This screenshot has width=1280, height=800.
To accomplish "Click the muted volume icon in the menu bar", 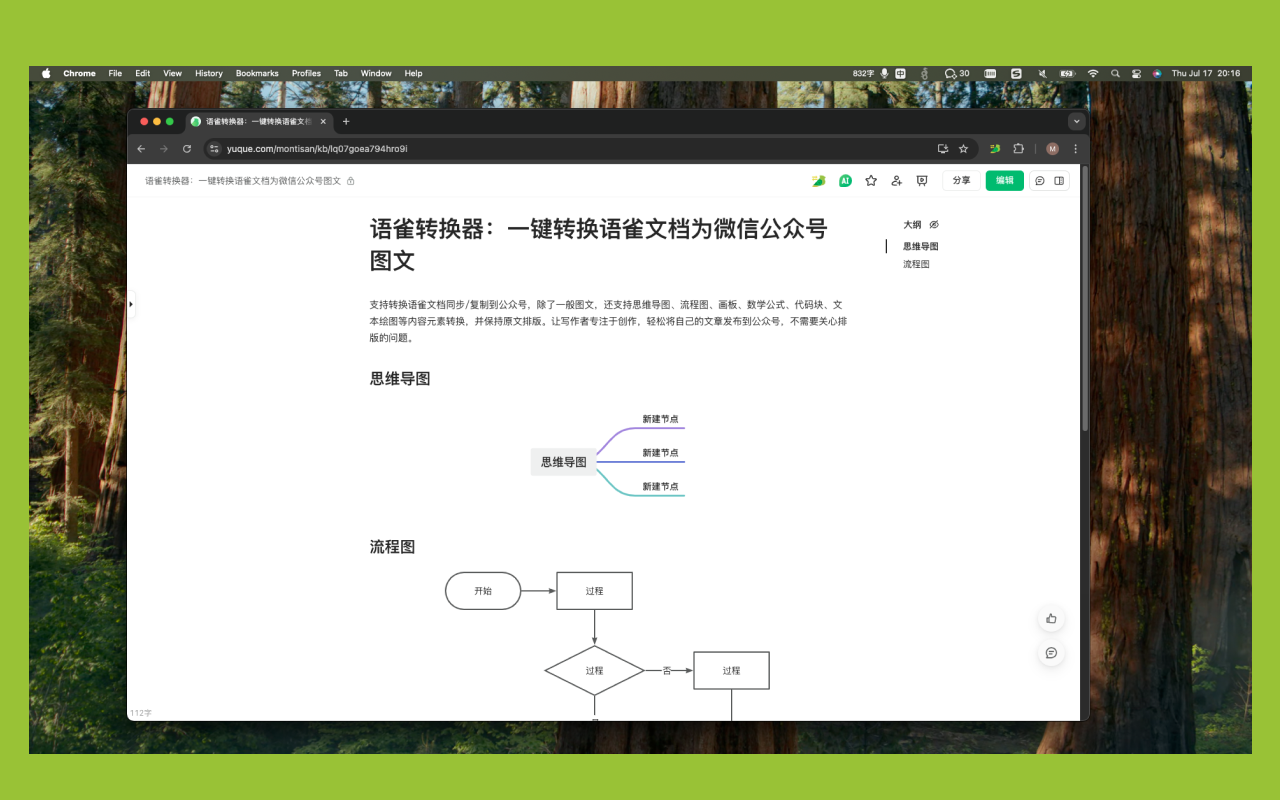I will pos(1042,73).
